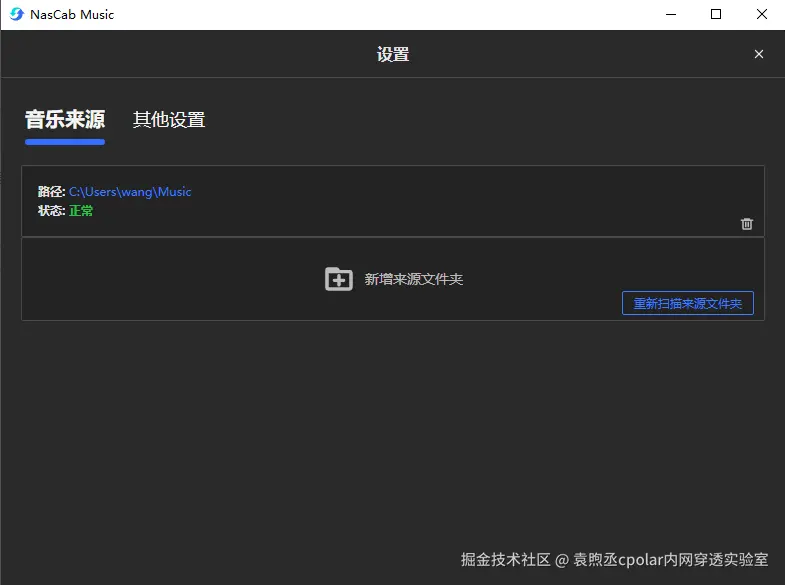Screen dimensions: 785x585
Task: Click the add-folder icon next to 新增来源文件夹
Action: coord(339,279)
